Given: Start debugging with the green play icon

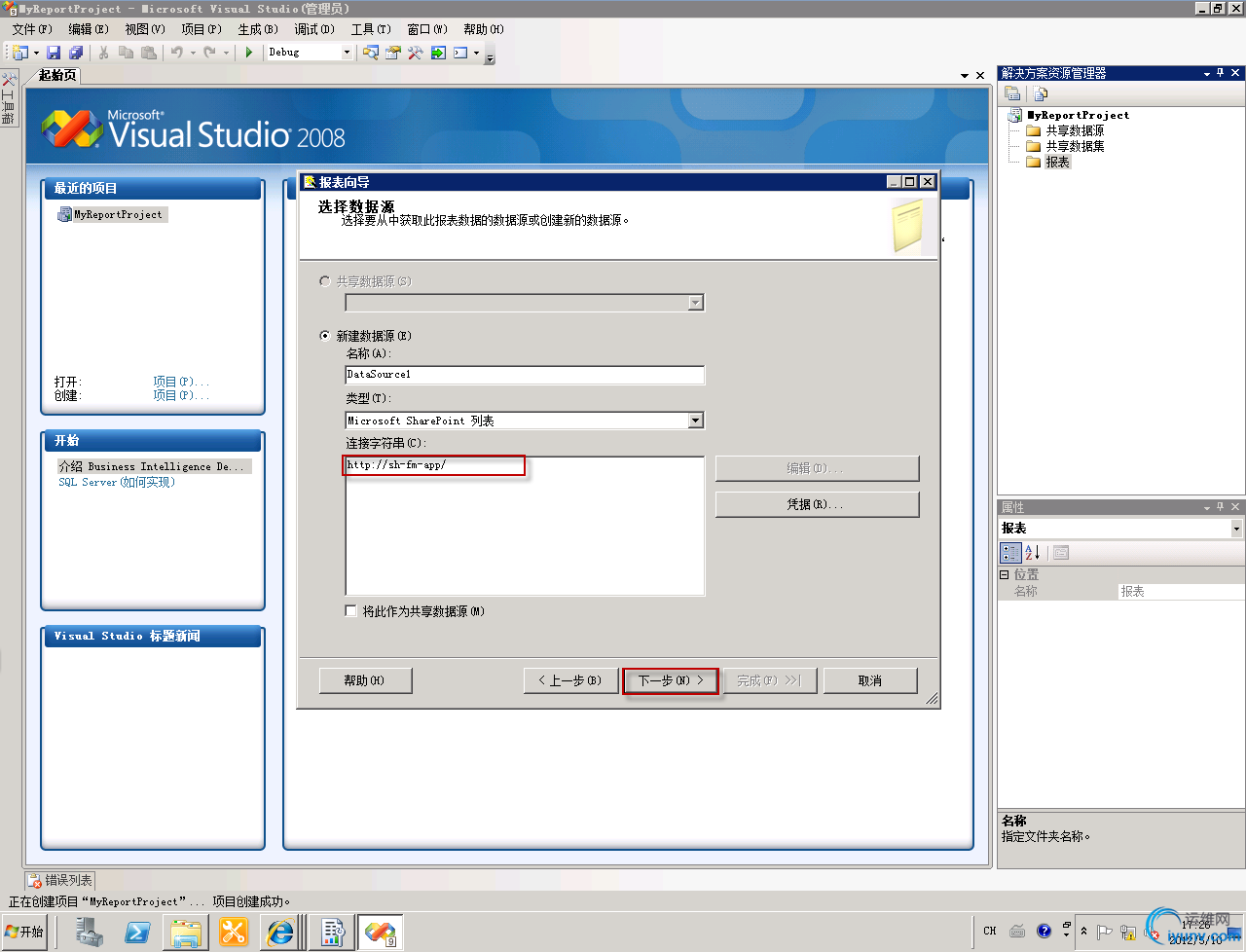Looking at the screenshot, I should coord(249,53).
